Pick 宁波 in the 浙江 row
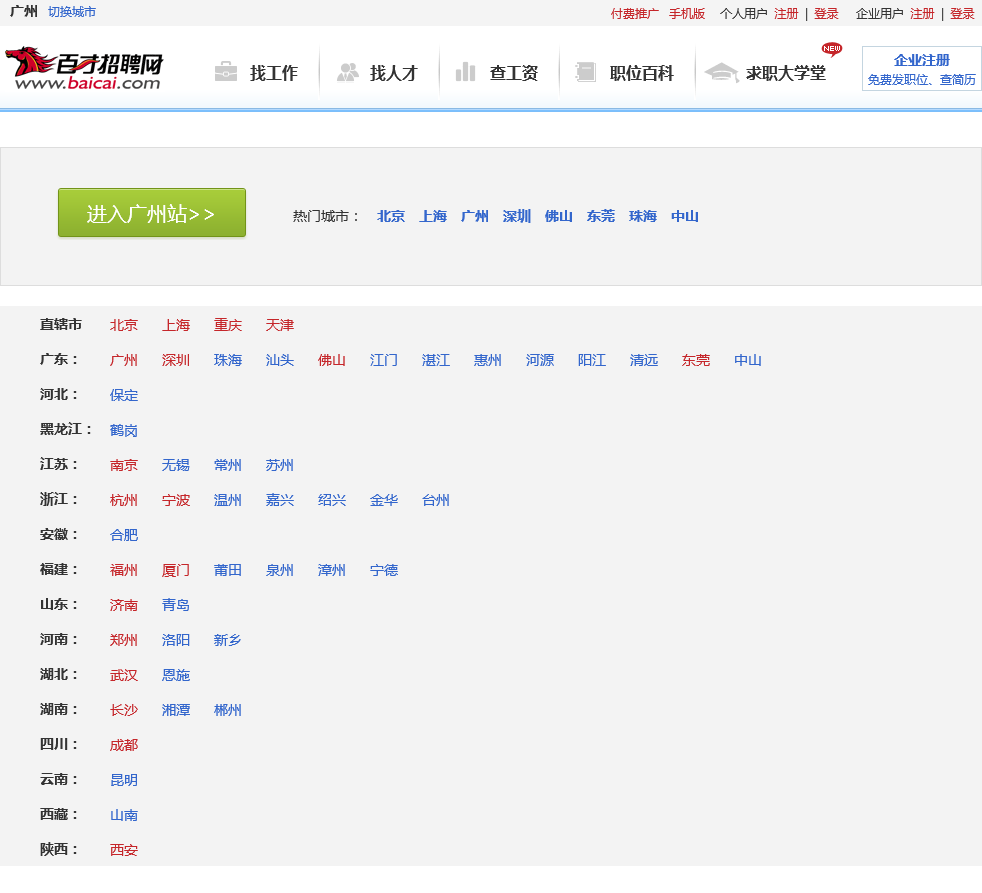The height and width of the screenshot is (893, 982). click(x=175, y=500)
